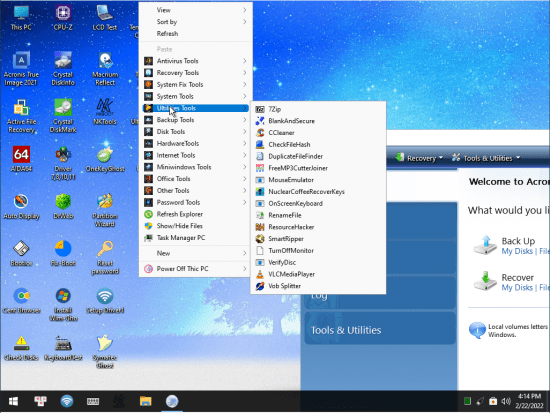This screenshot has height=413, width=550.
Task: Open the CPU-Z desktop icon
Action: [63, 18]
